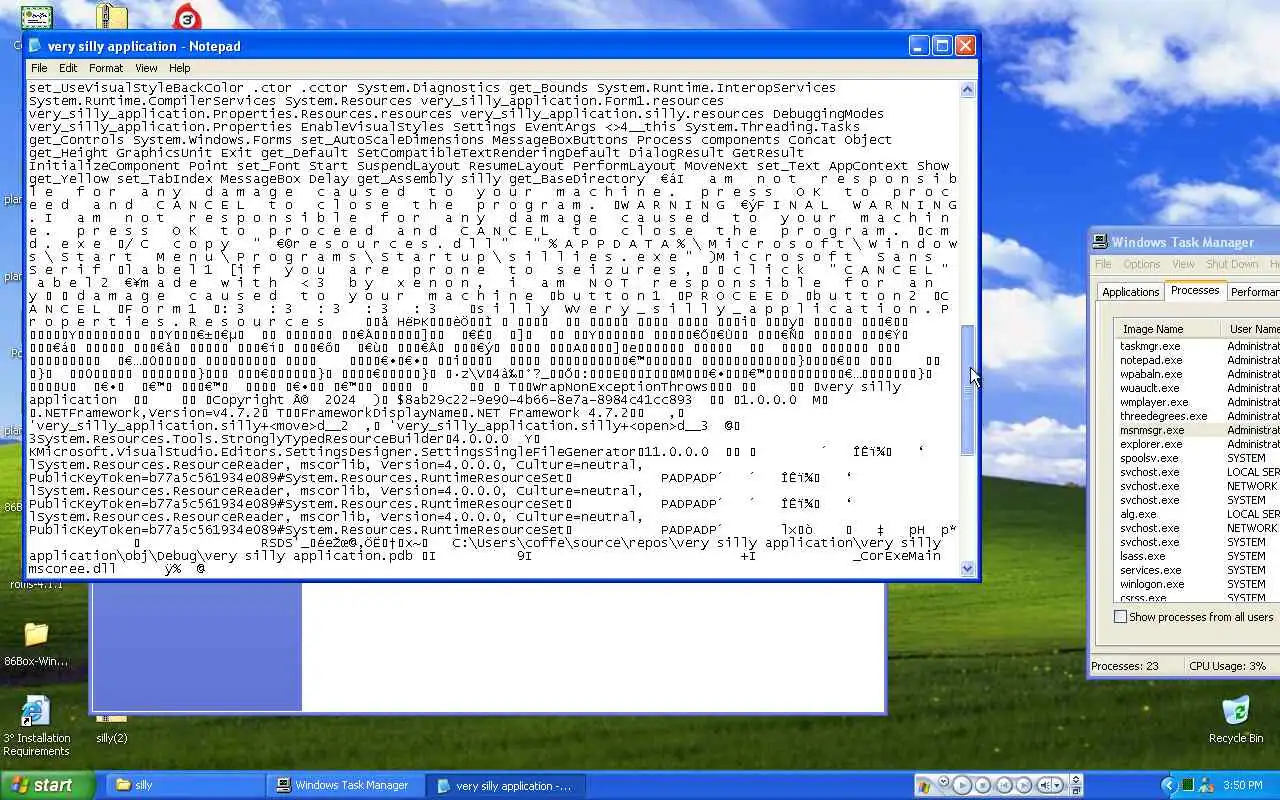Open the 3° Installation Requirements shortcut
This screenshot has height=800, width=1280.
coord(36,727)
